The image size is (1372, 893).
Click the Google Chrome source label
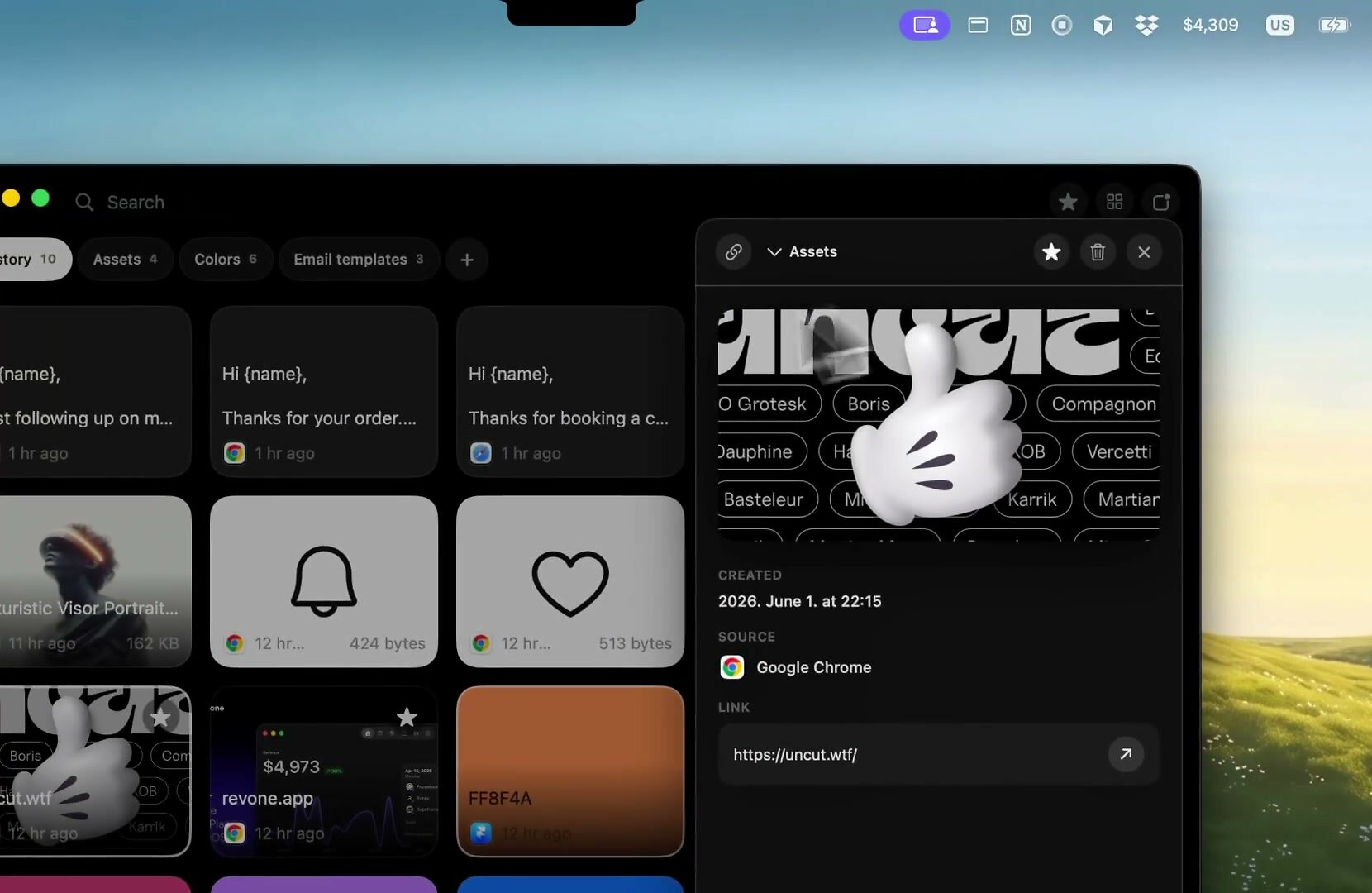[x=814, y=667]
